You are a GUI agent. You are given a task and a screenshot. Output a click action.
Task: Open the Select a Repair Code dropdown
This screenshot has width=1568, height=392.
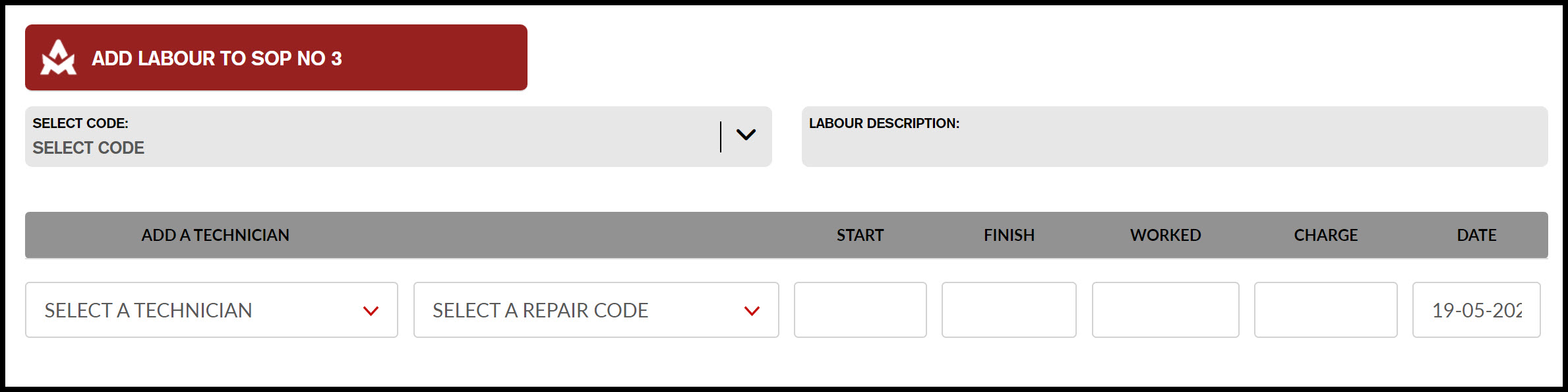click(596, 310)
